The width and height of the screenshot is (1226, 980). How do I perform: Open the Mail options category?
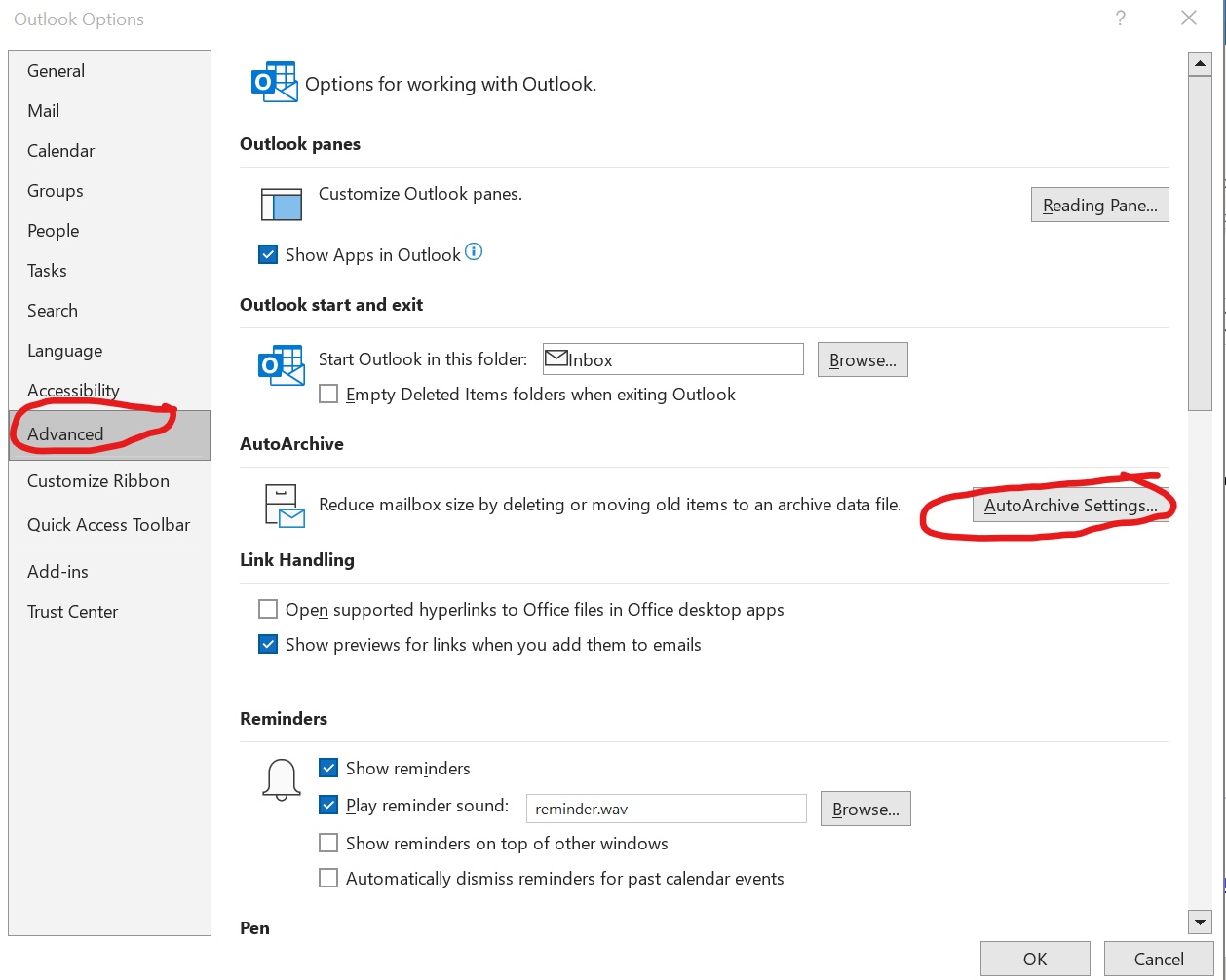109,111
